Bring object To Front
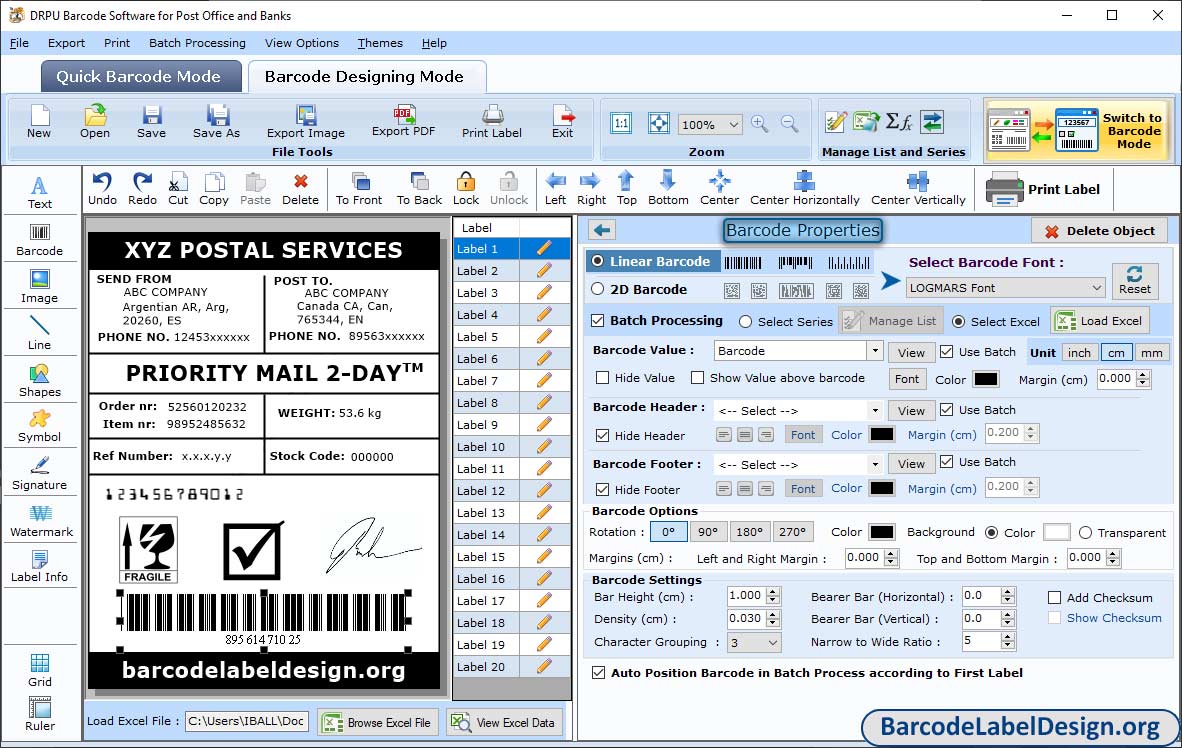Image resolution: width=1182 pixels, height=748 pixels. (x=360, y=189)
